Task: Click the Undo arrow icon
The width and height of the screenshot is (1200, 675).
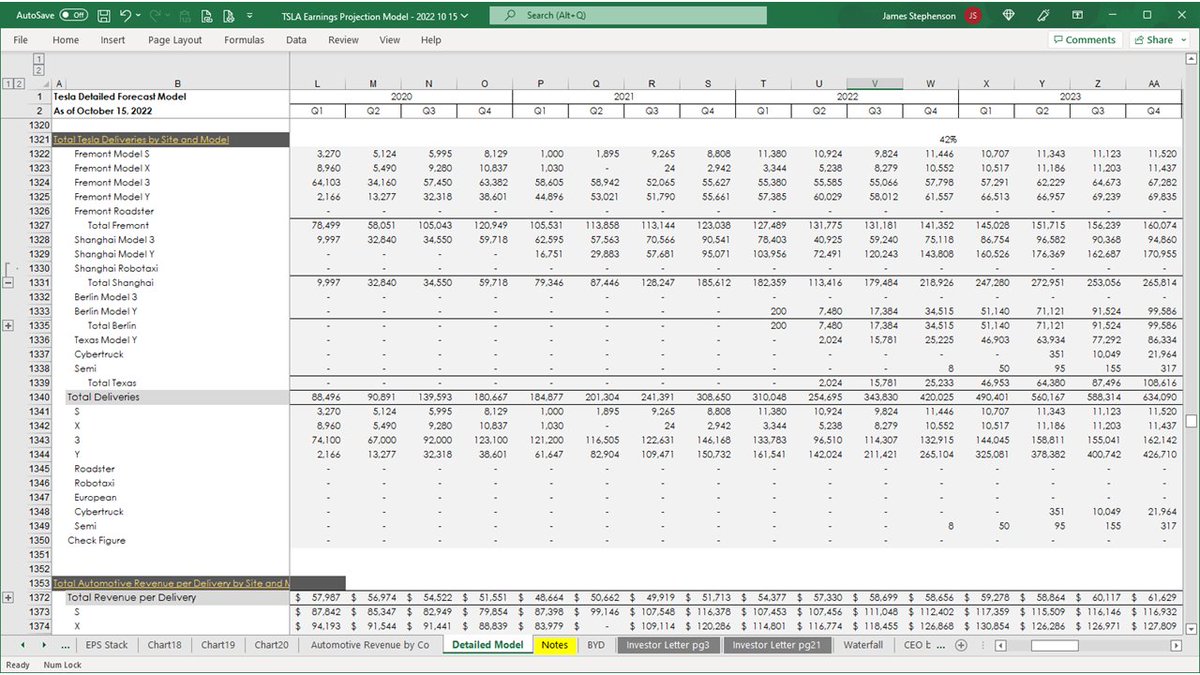Action: (x=125, y=16)
